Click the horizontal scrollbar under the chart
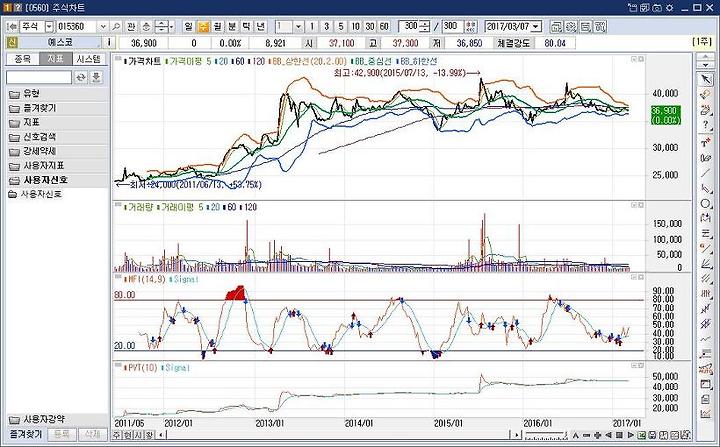 tap(339, 435)
